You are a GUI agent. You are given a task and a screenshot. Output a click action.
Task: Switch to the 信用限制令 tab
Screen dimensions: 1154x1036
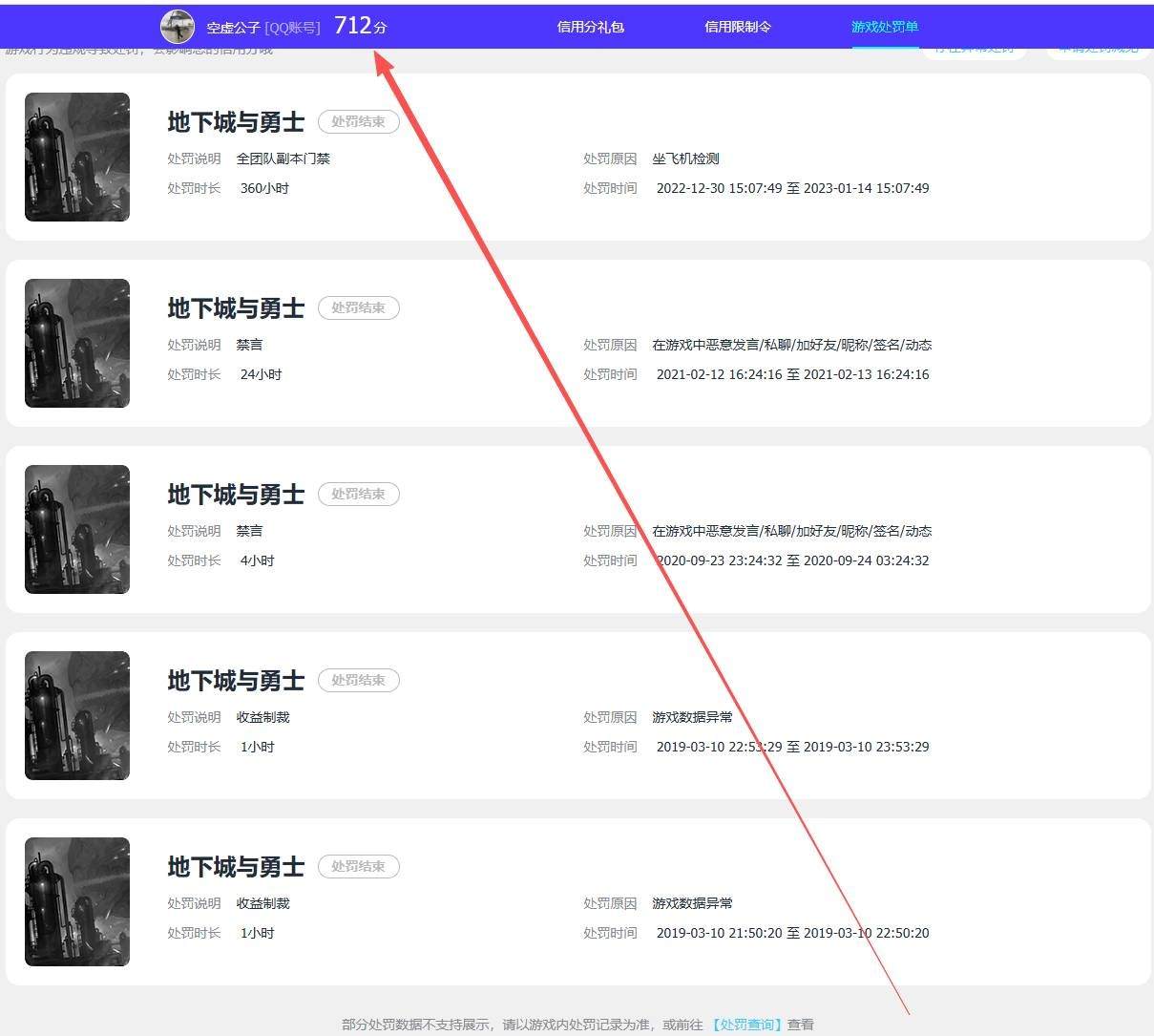point(738,27)
